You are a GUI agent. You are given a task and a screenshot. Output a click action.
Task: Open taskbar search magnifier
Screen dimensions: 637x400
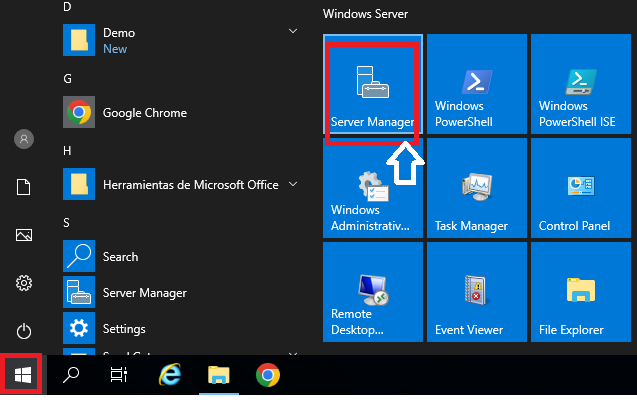[x=71, y=374]
